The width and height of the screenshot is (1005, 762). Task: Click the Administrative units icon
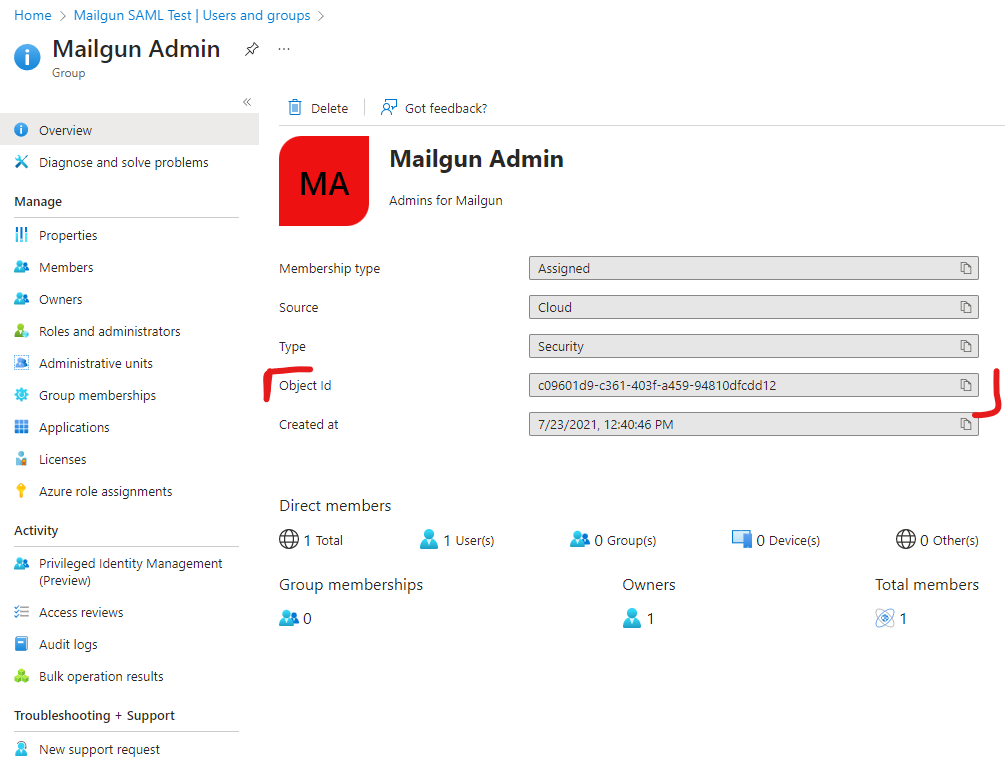(x=21, y=363)
